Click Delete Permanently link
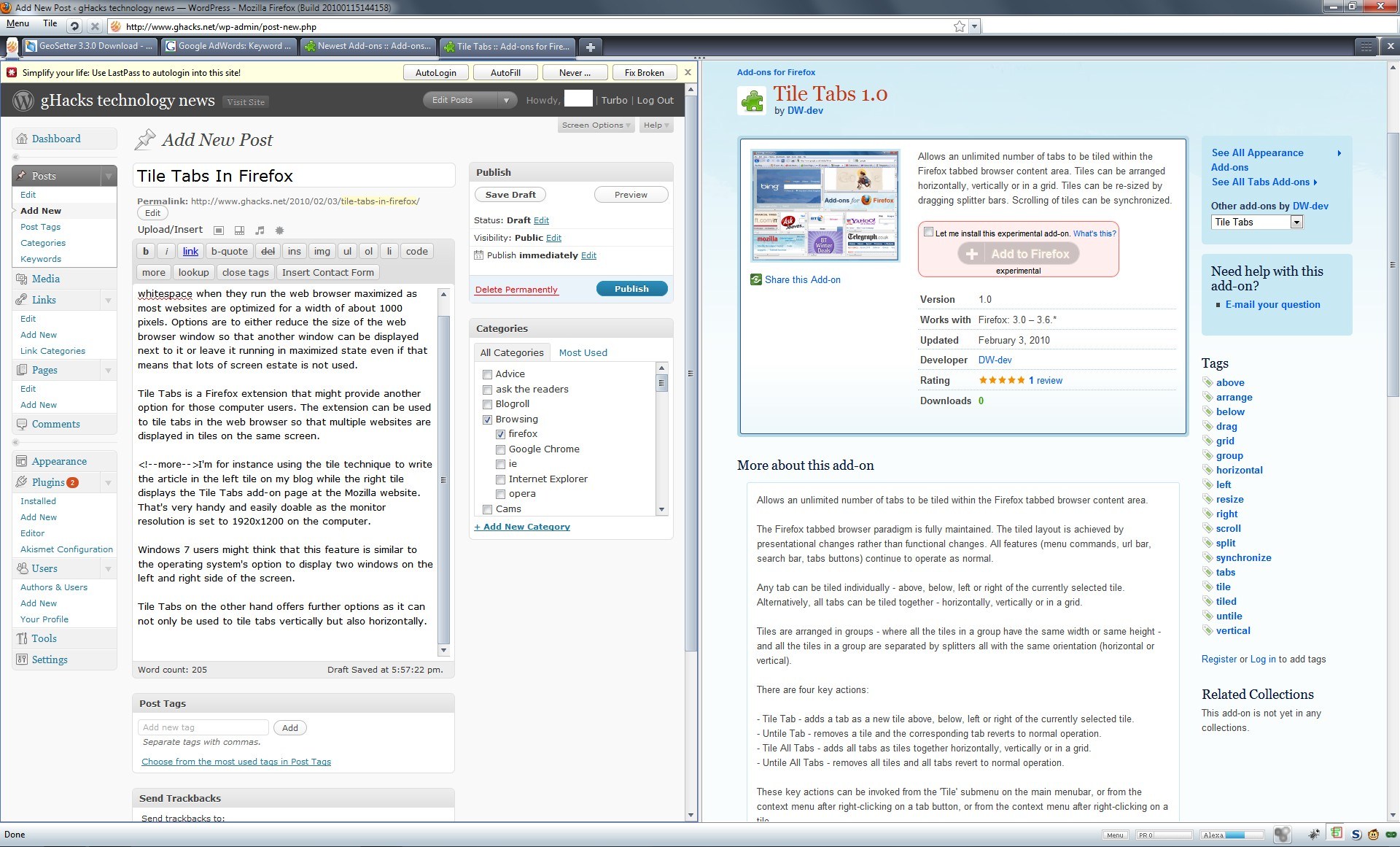1400x847 pixels. 517,289
